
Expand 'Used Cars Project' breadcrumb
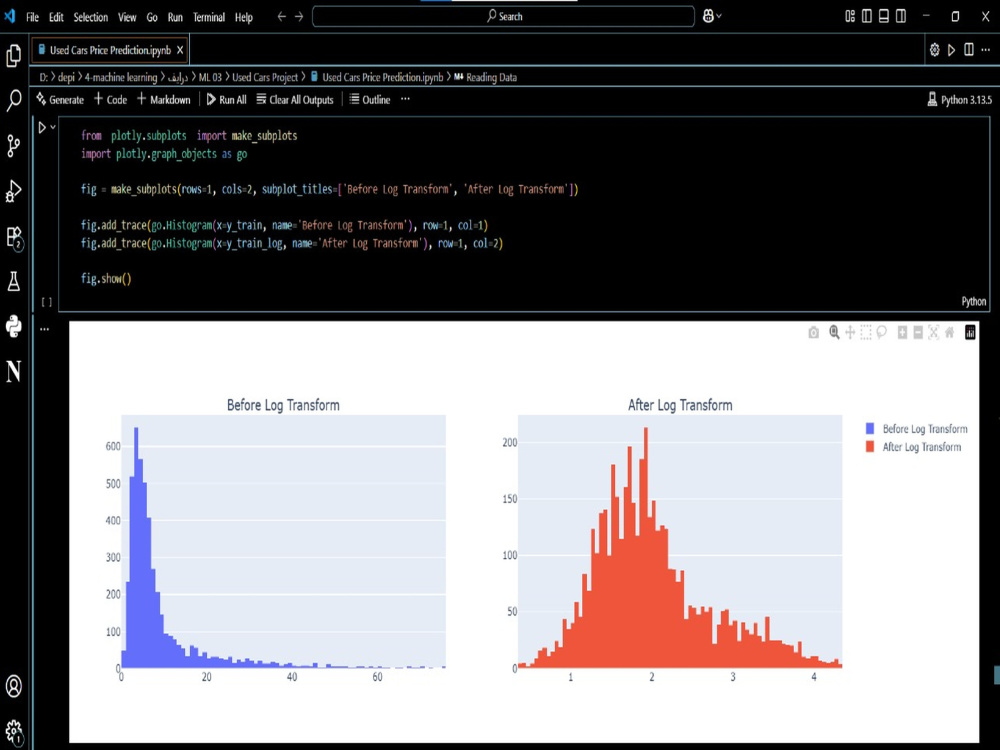pos(265,77)
